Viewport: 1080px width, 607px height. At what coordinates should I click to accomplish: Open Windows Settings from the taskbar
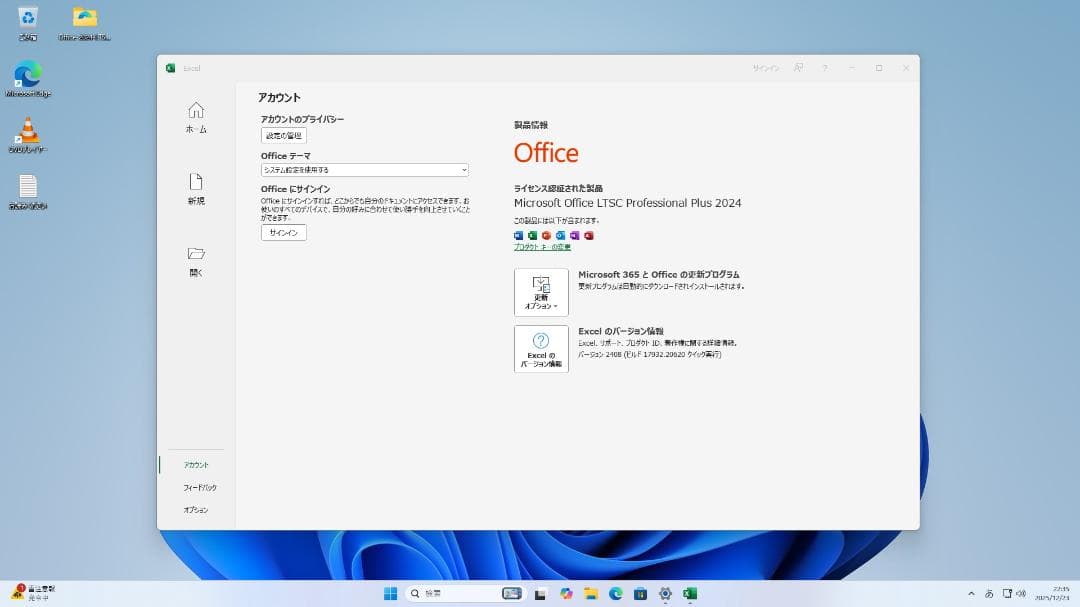664,593
